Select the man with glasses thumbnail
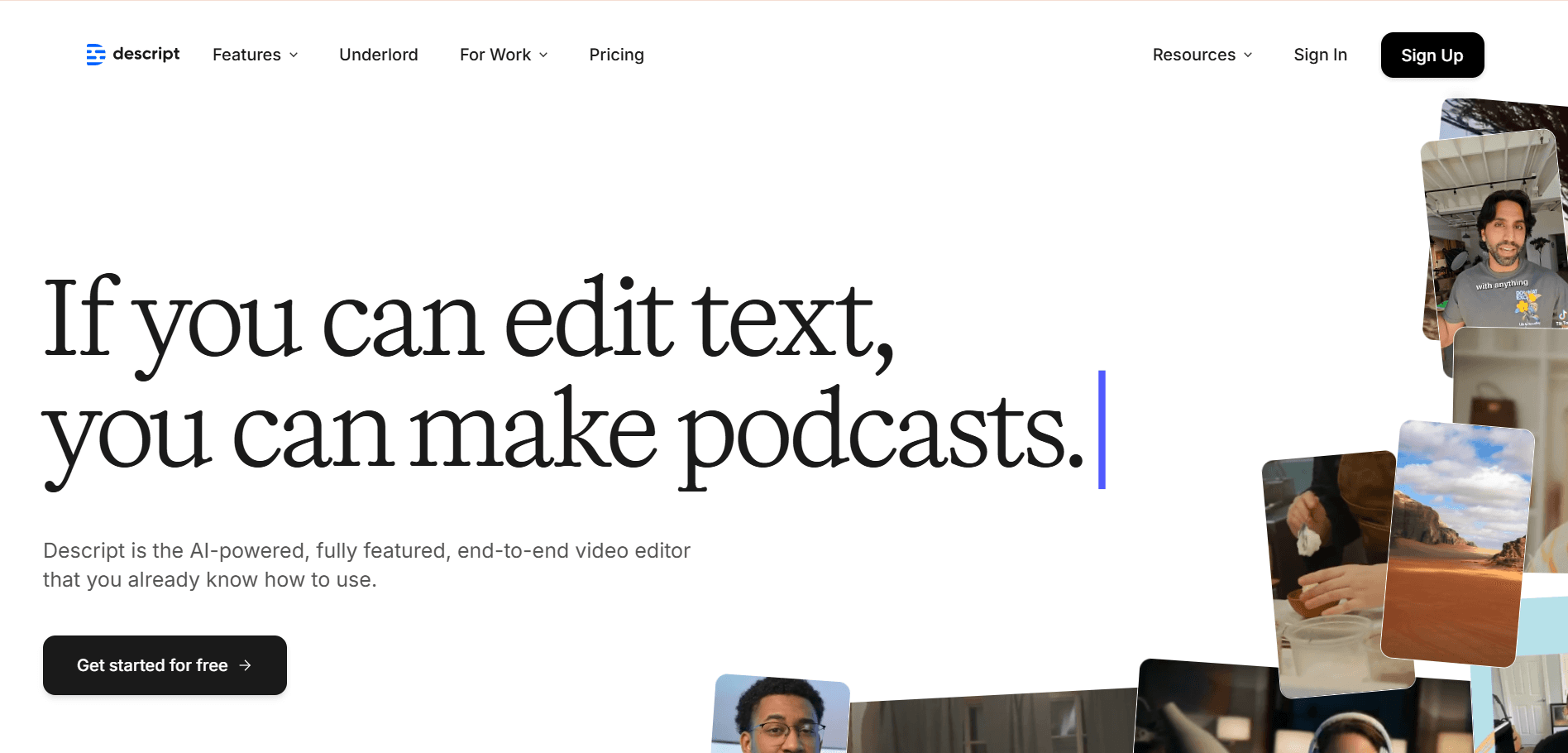The width and height of the screenshot is (1568, 753). 781,714
